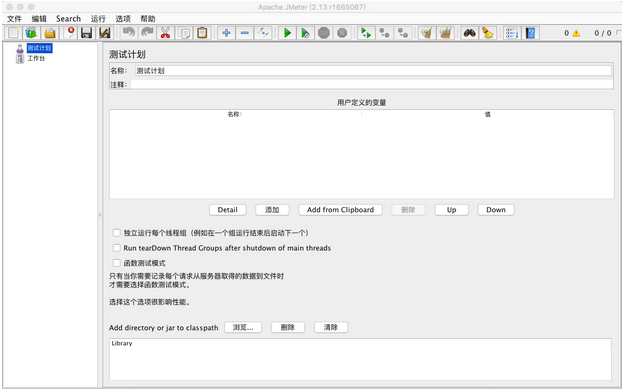Open the 帮助 menu
623x390 pixels.
(x=148, y=19)
